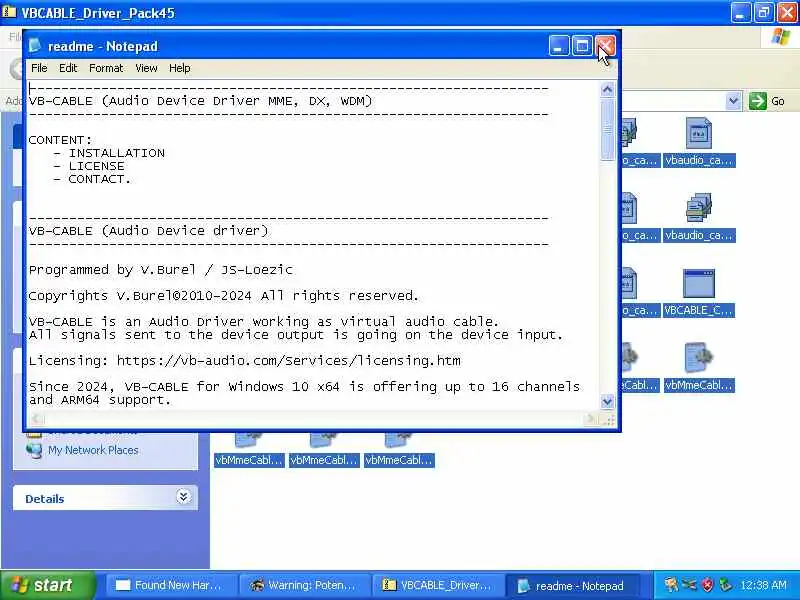Open the Help menu in Notepad

[x=180, y=68]
